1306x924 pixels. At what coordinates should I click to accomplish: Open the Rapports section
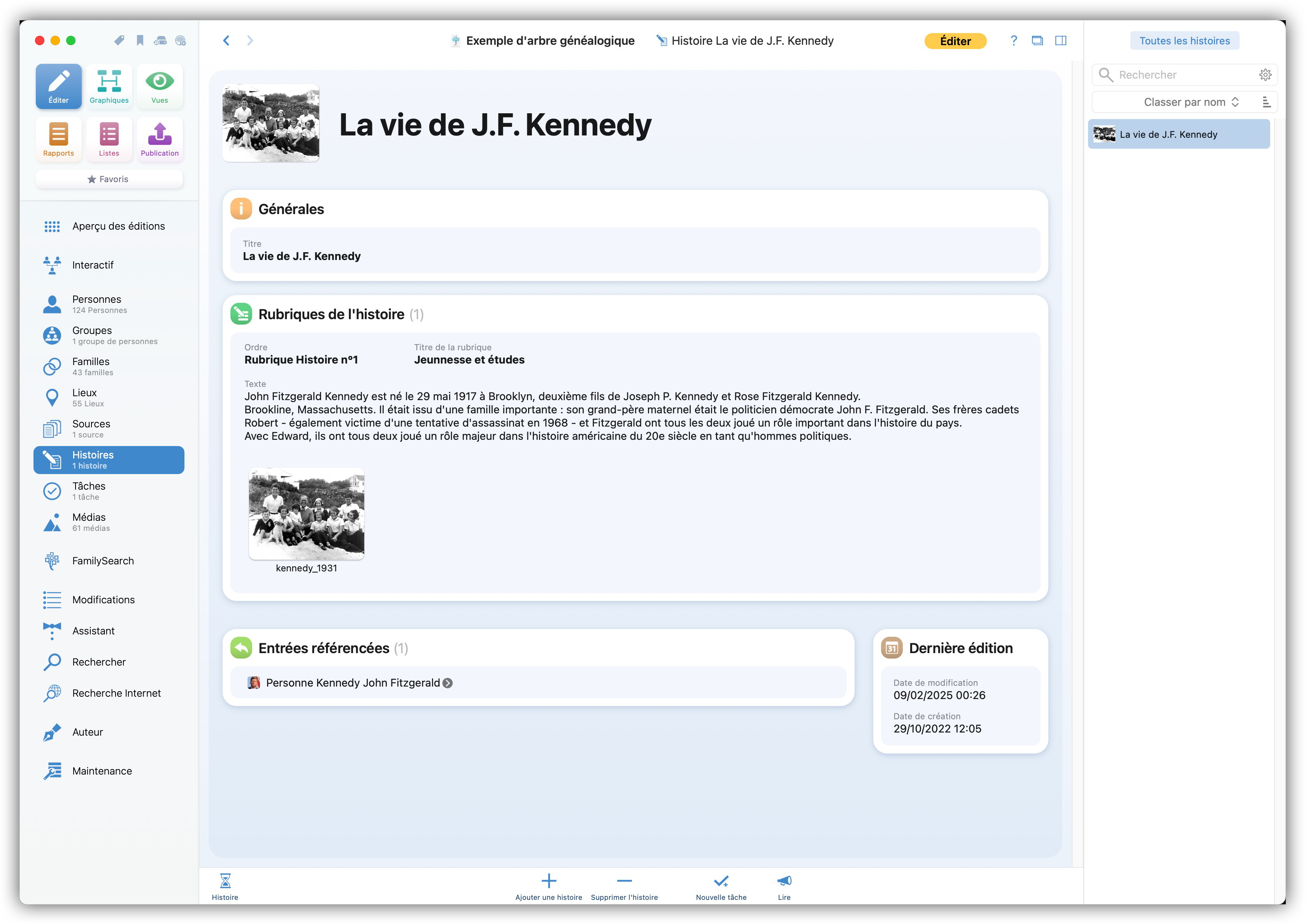tap(59, 139)
